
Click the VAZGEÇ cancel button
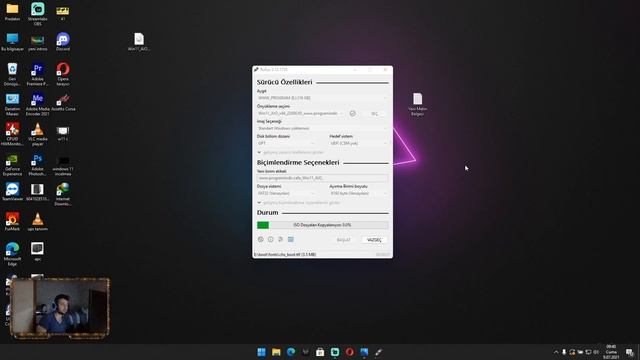(x=374, y=240)
